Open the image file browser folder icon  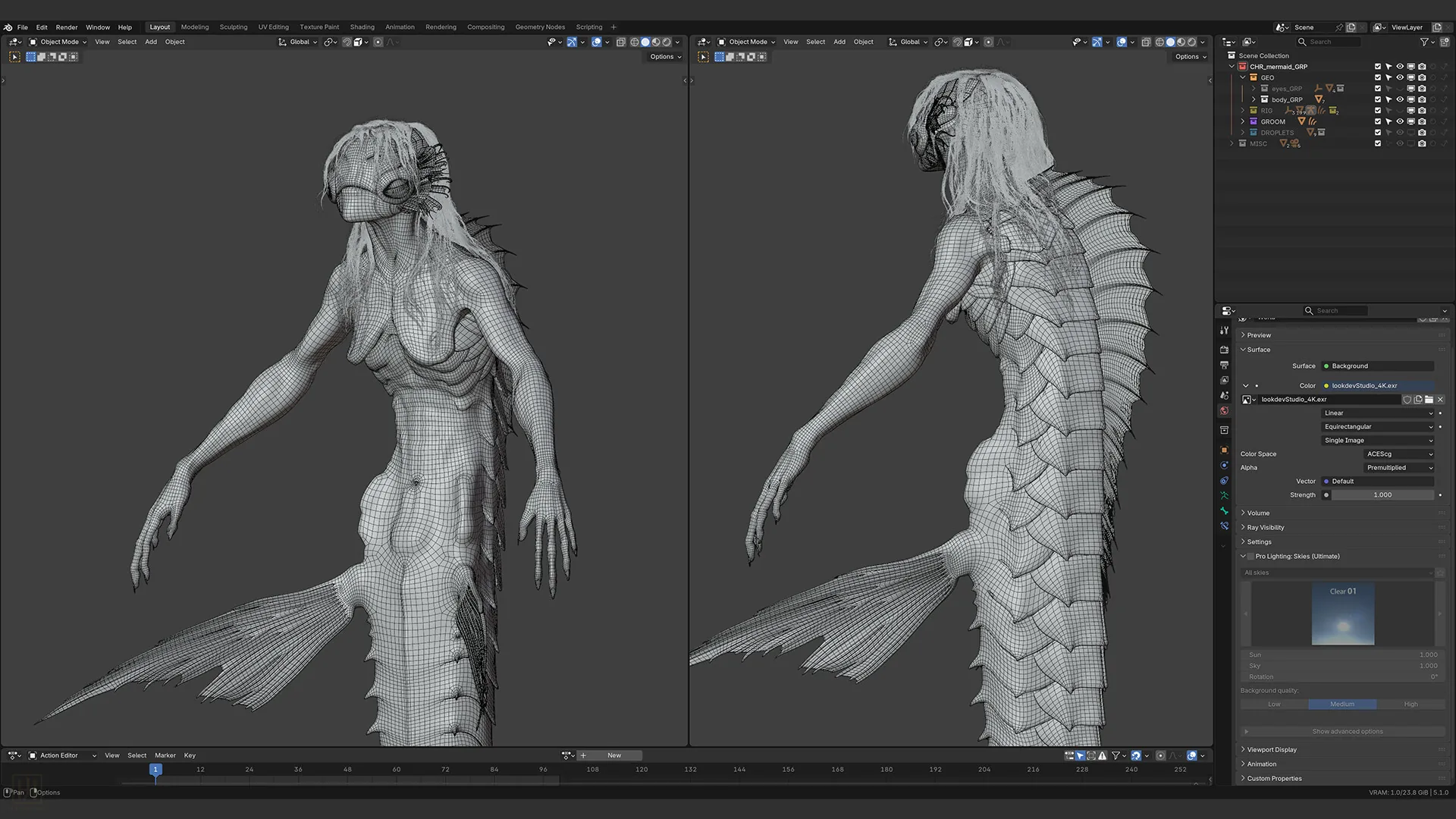click(x=1429, y=400)
